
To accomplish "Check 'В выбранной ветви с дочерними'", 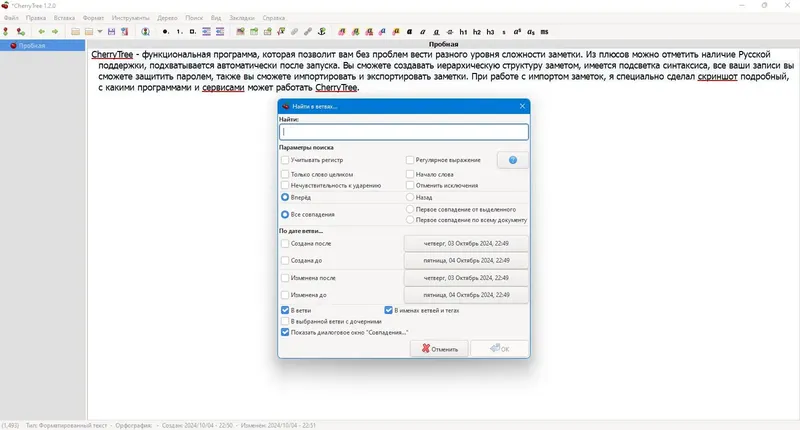I will (x=285, y=321).
